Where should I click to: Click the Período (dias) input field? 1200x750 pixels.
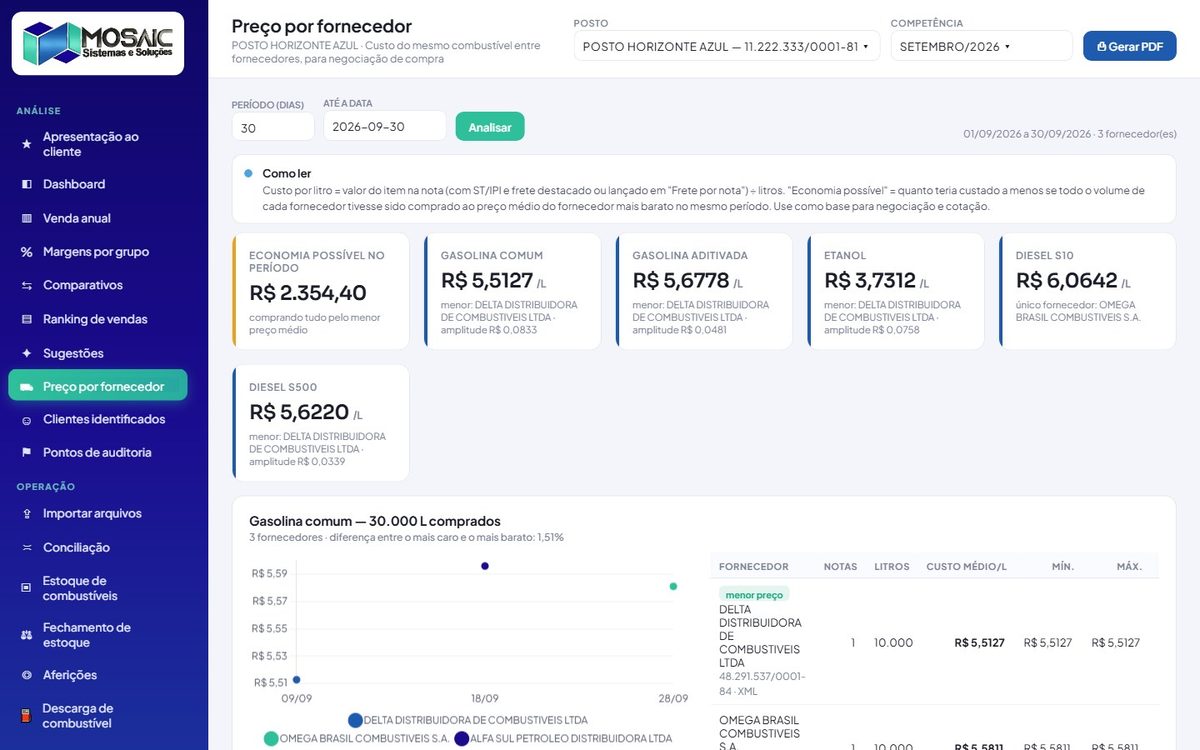(x=273, y=127)
